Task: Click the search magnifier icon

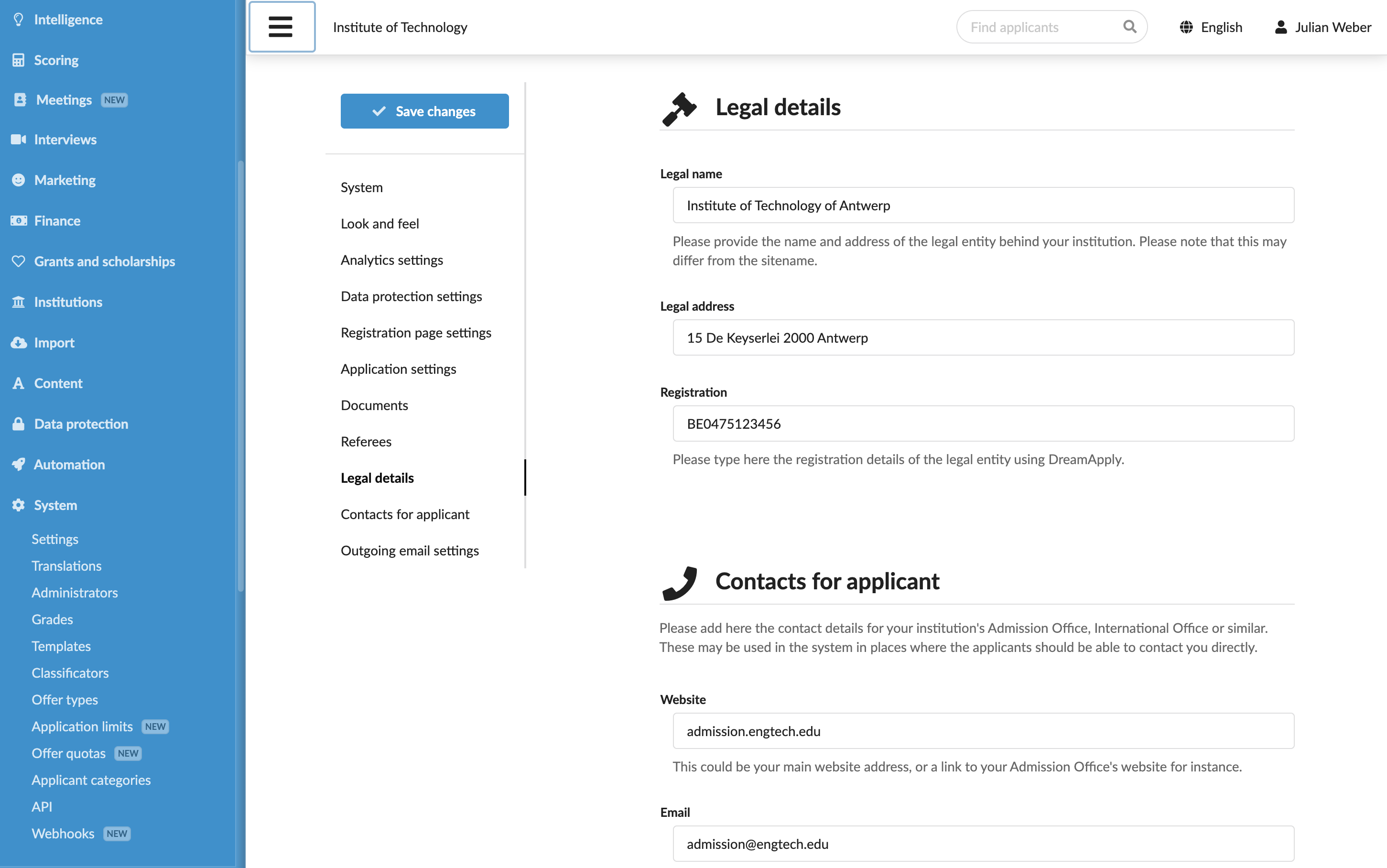Action: click(1129, 27)
